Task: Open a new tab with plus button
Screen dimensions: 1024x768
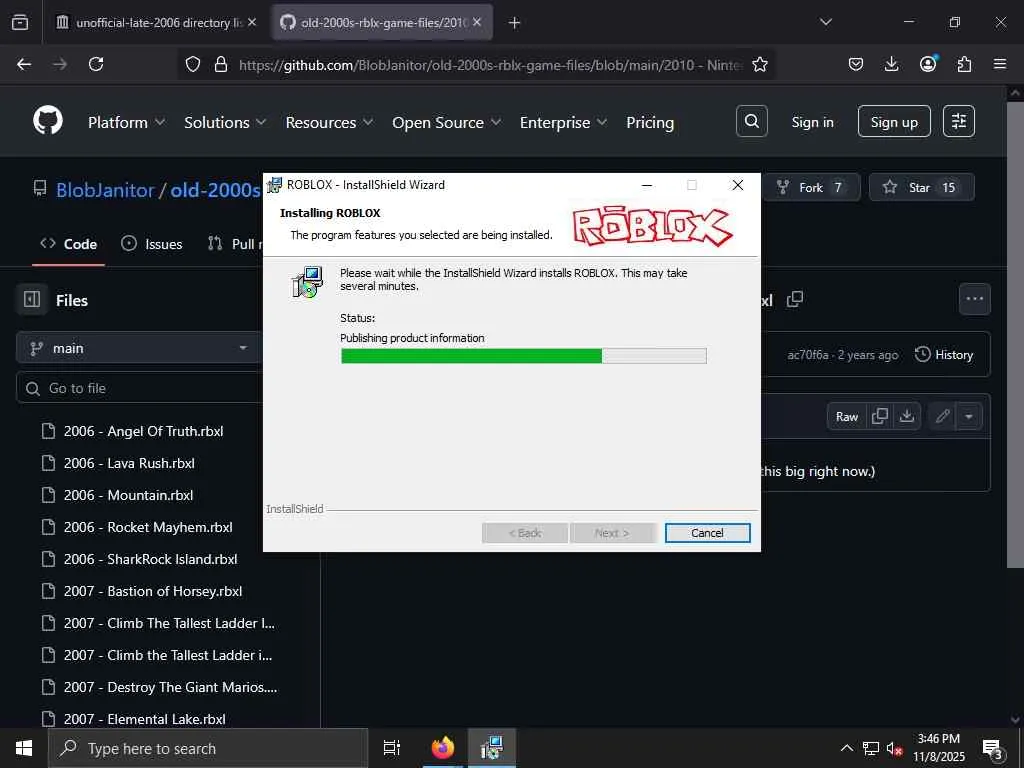Action: 515,23
